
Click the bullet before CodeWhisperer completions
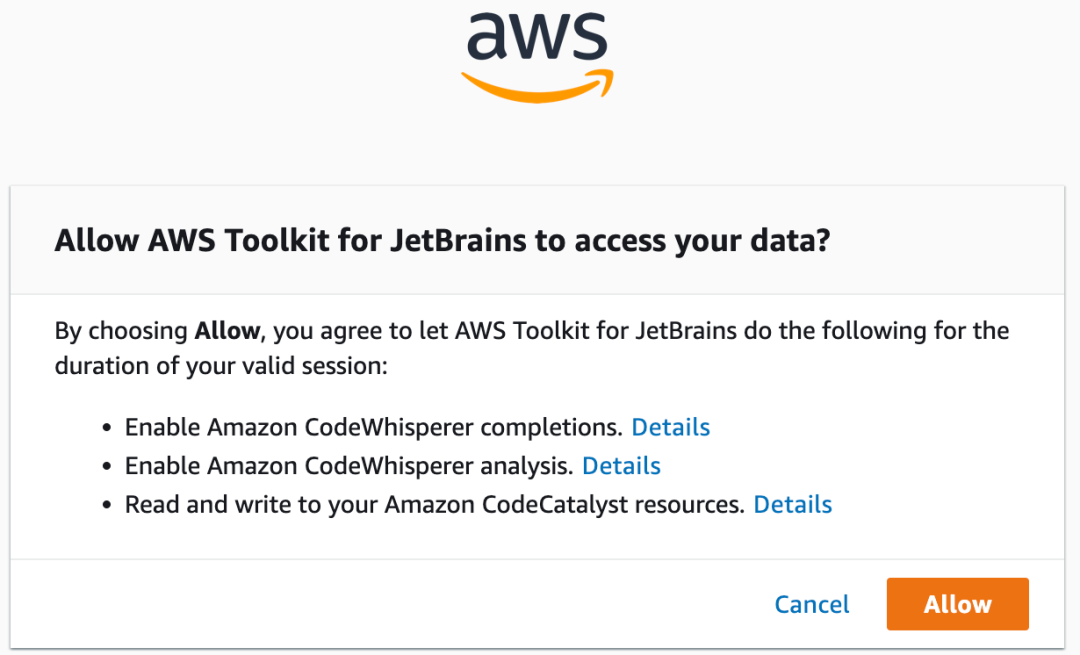[108, 429]
